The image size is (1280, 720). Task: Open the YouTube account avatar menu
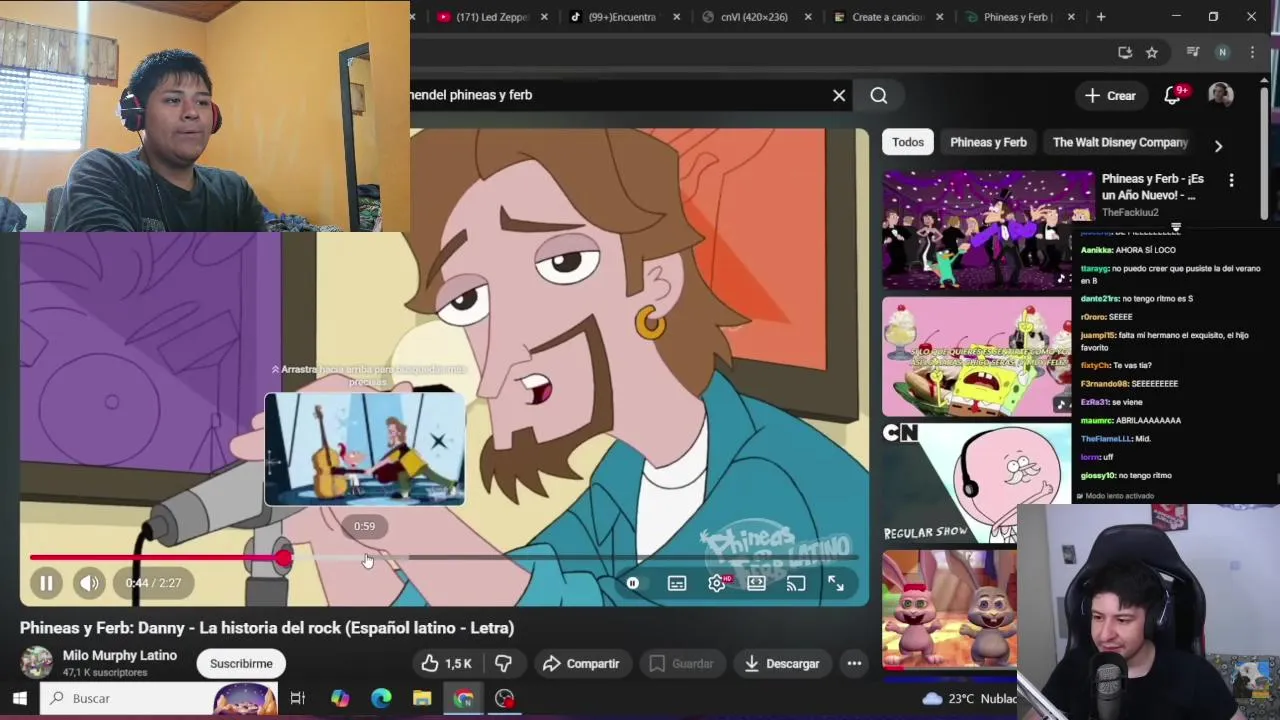pos(1220,95)
